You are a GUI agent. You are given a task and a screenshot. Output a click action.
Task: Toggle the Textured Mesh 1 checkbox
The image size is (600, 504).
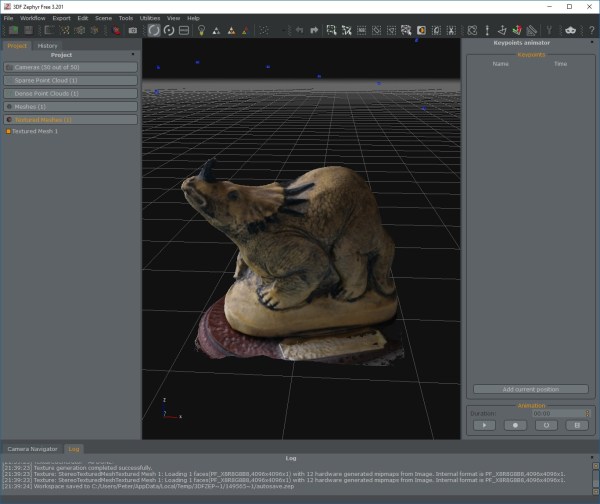click(x=8, y=131)
